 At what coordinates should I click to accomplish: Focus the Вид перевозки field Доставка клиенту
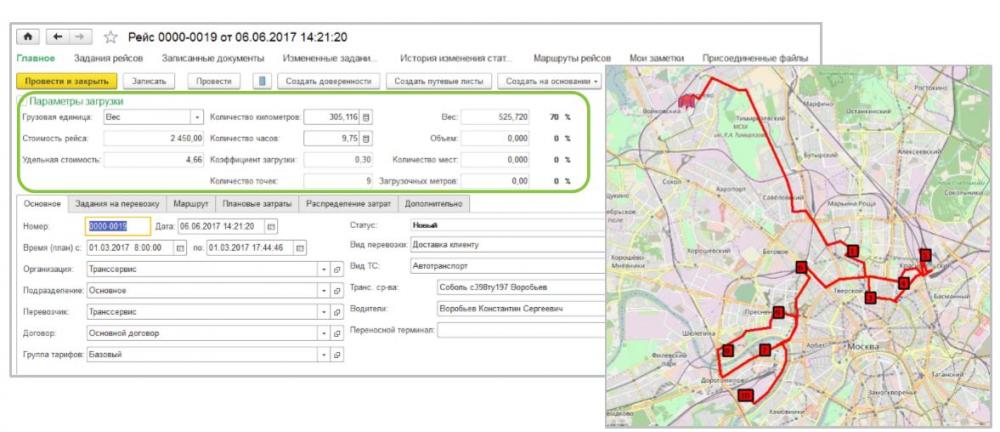point(508,244)
